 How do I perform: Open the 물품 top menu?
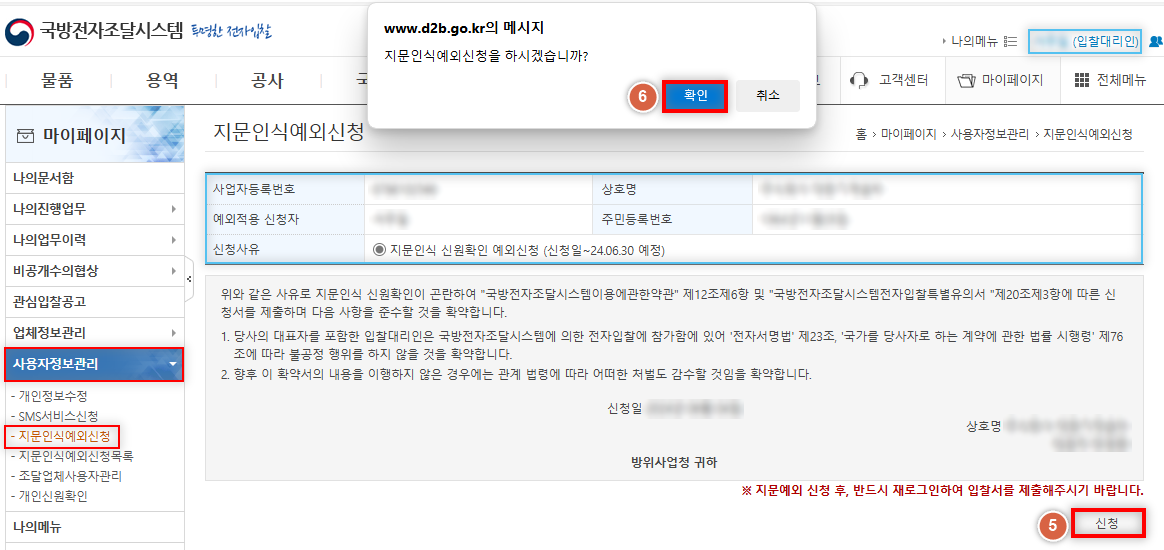tap(57, 80)
